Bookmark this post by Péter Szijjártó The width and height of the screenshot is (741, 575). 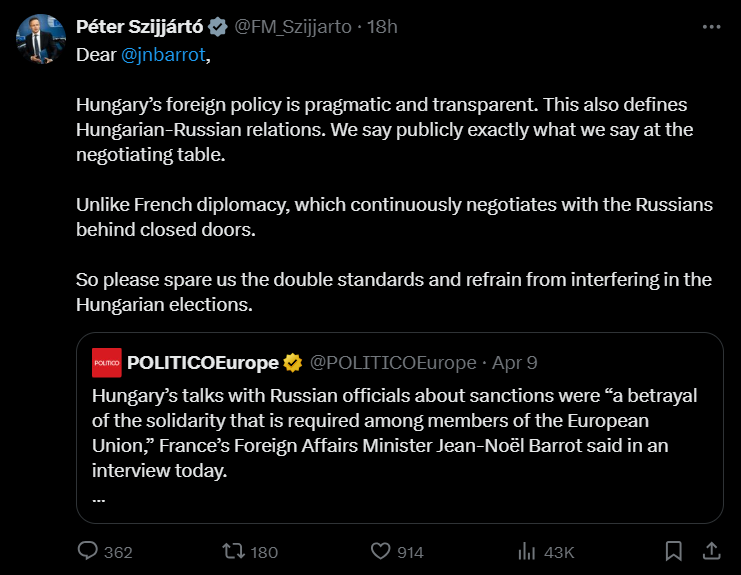click(674, 551)
